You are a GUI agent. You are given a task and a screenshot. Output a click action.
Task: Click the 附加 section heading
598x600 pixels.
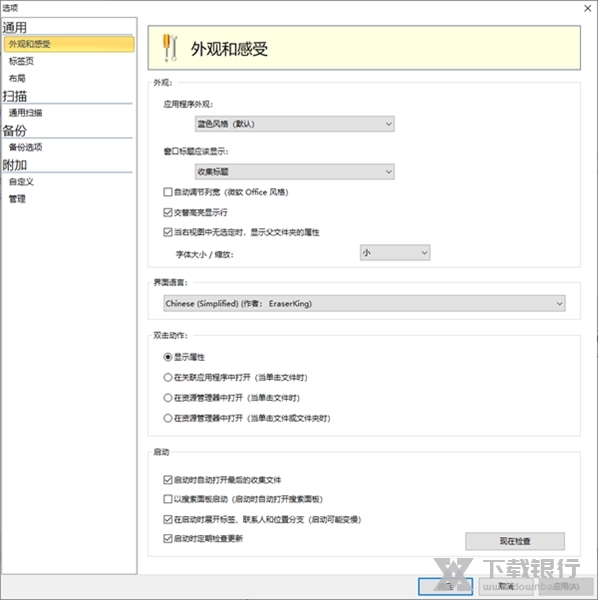point(15,165)
